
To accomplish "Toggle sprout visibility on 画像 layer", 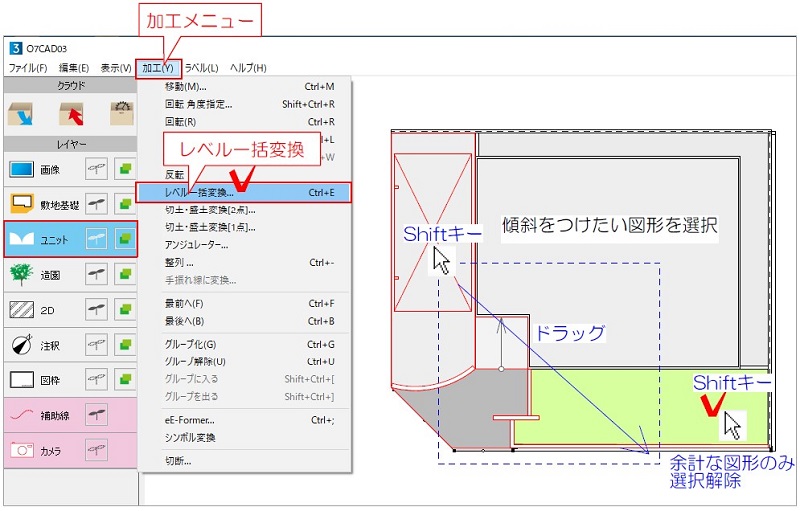I will [96, 169].
